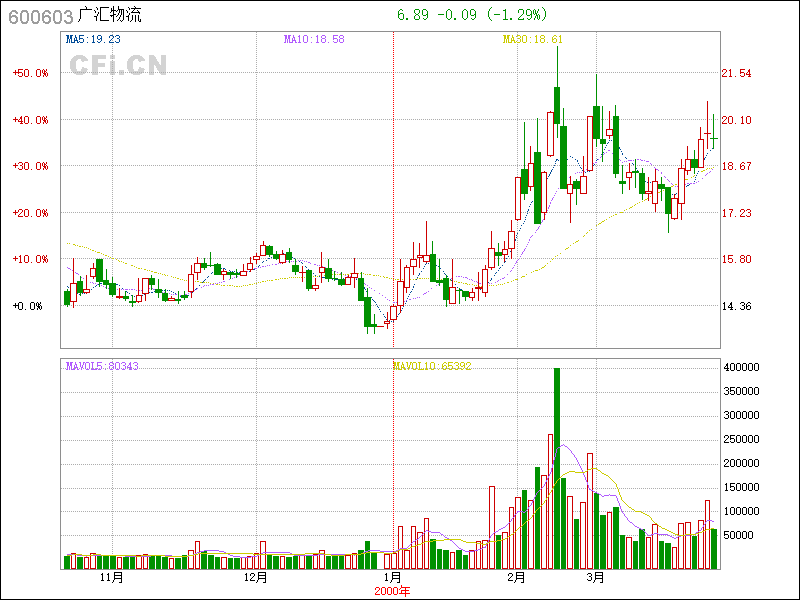This screenshot has height=600, width=800.
Task: Click the stock code 600603
Action: tap(38, 16)
